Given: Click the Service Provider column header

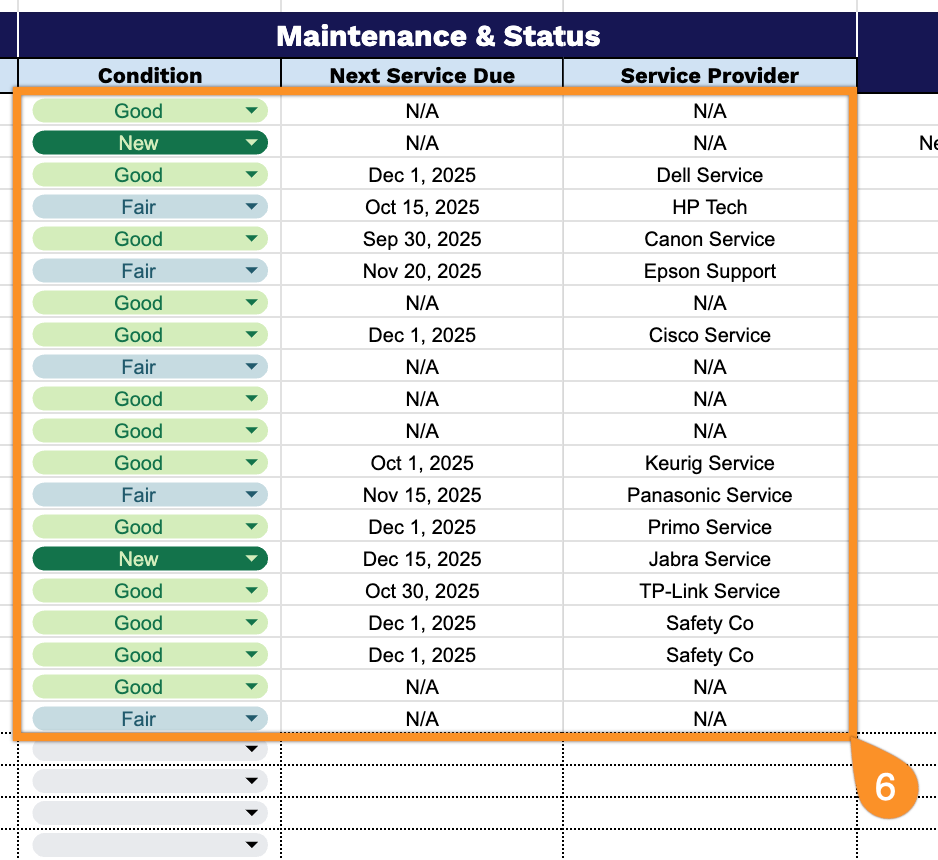Looking at the screenshot, I should click(709, 75).
